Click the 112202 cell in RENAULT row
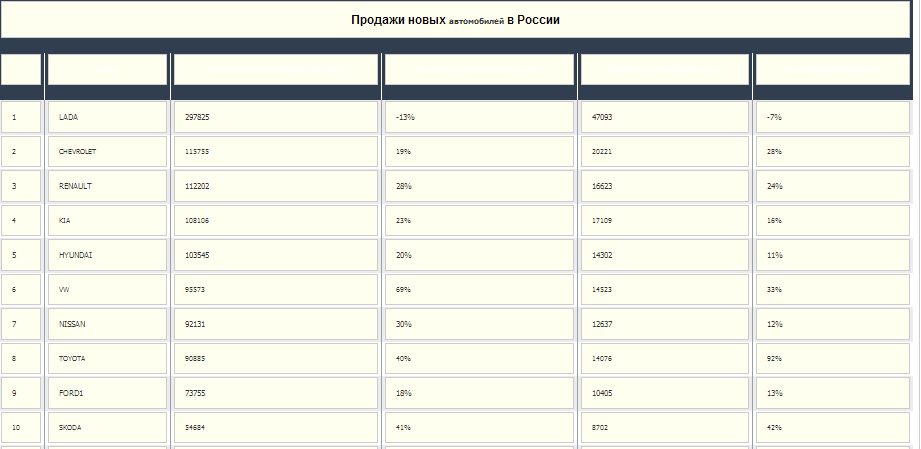The image size is (921, 449). [x=275, y=186]
